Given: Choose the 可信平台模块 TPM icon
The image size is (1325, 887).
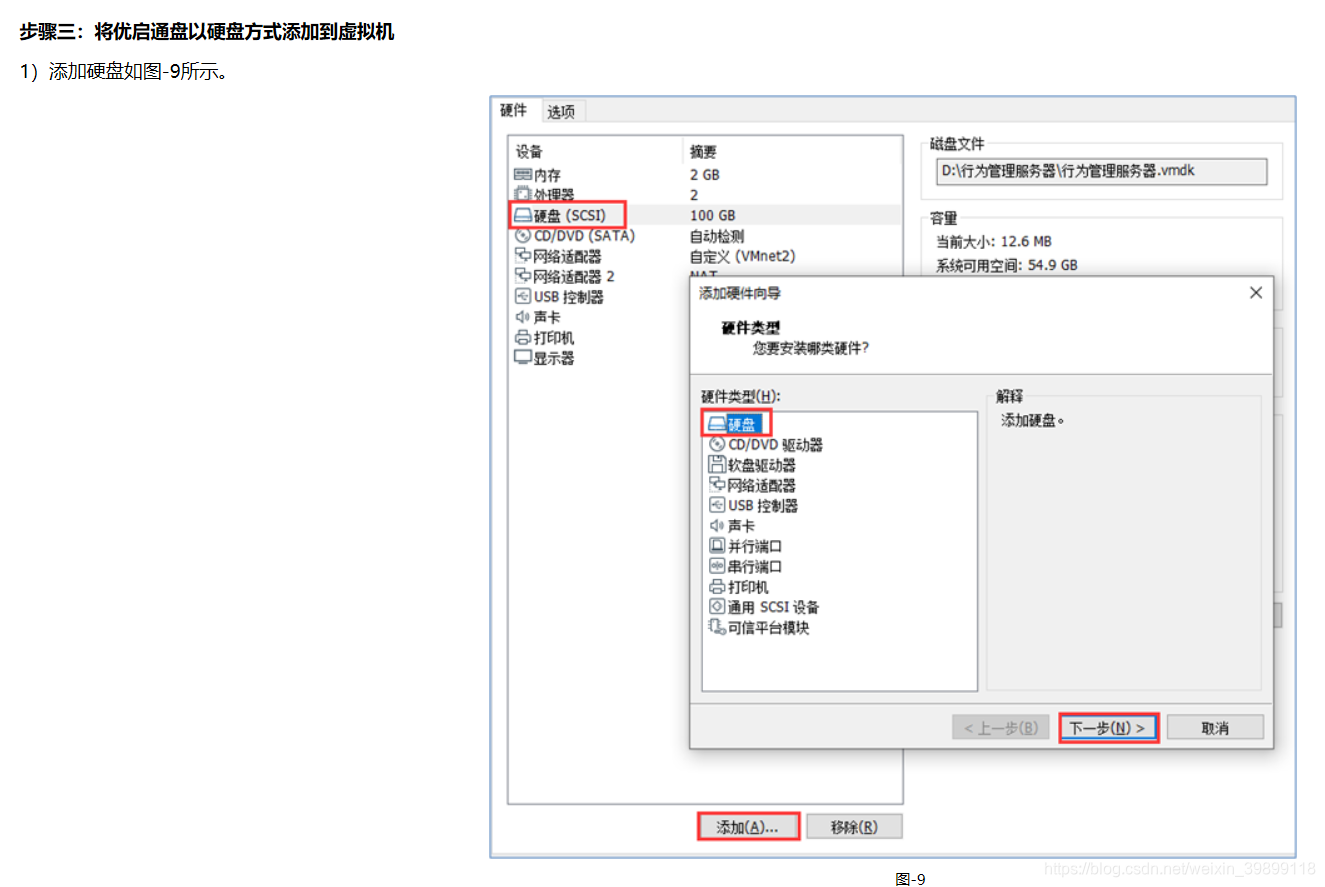Looking at the screenshot, I should (x=716, y=627).
